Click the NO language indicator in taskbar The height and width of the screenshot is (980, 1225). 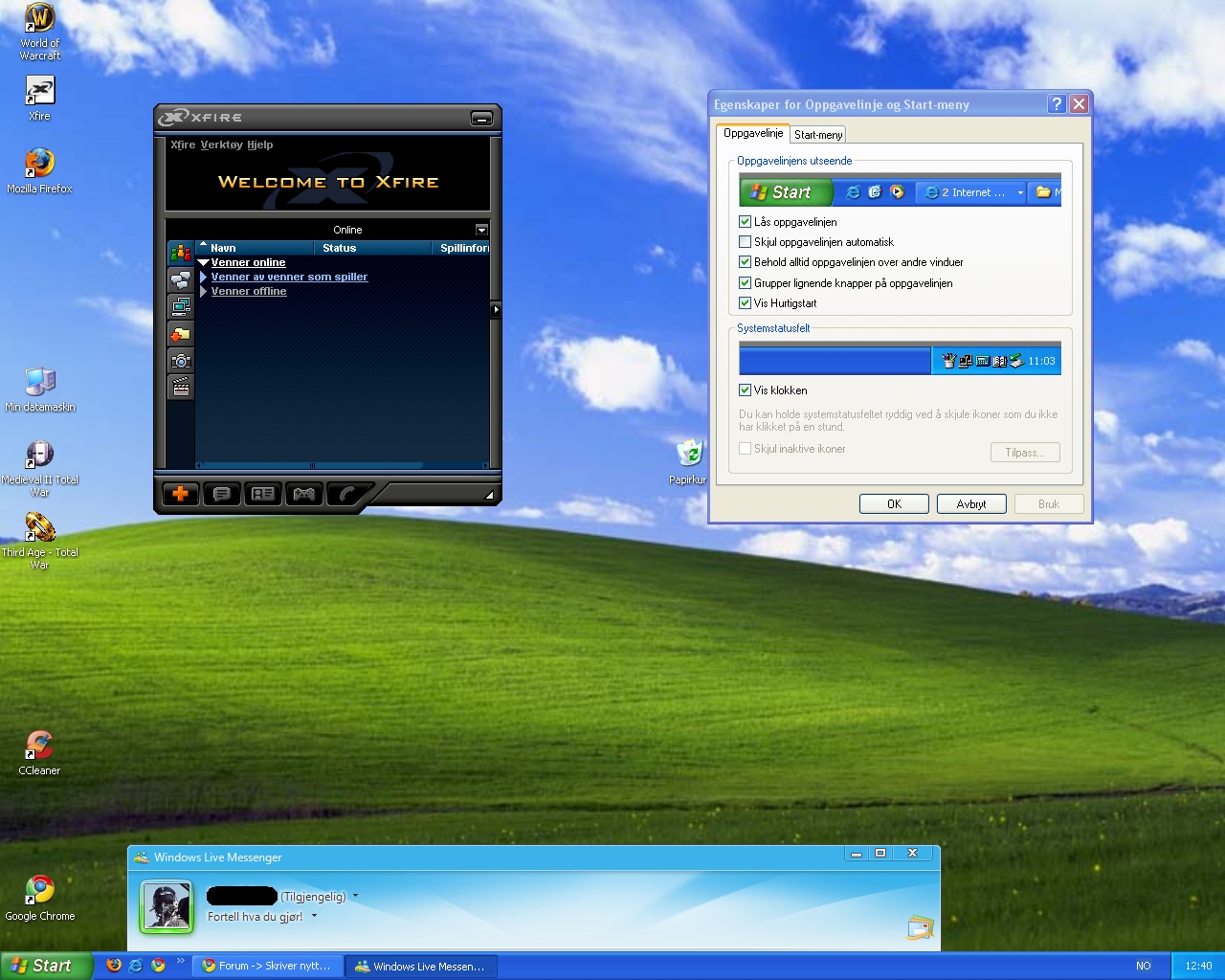[1144, 967]
